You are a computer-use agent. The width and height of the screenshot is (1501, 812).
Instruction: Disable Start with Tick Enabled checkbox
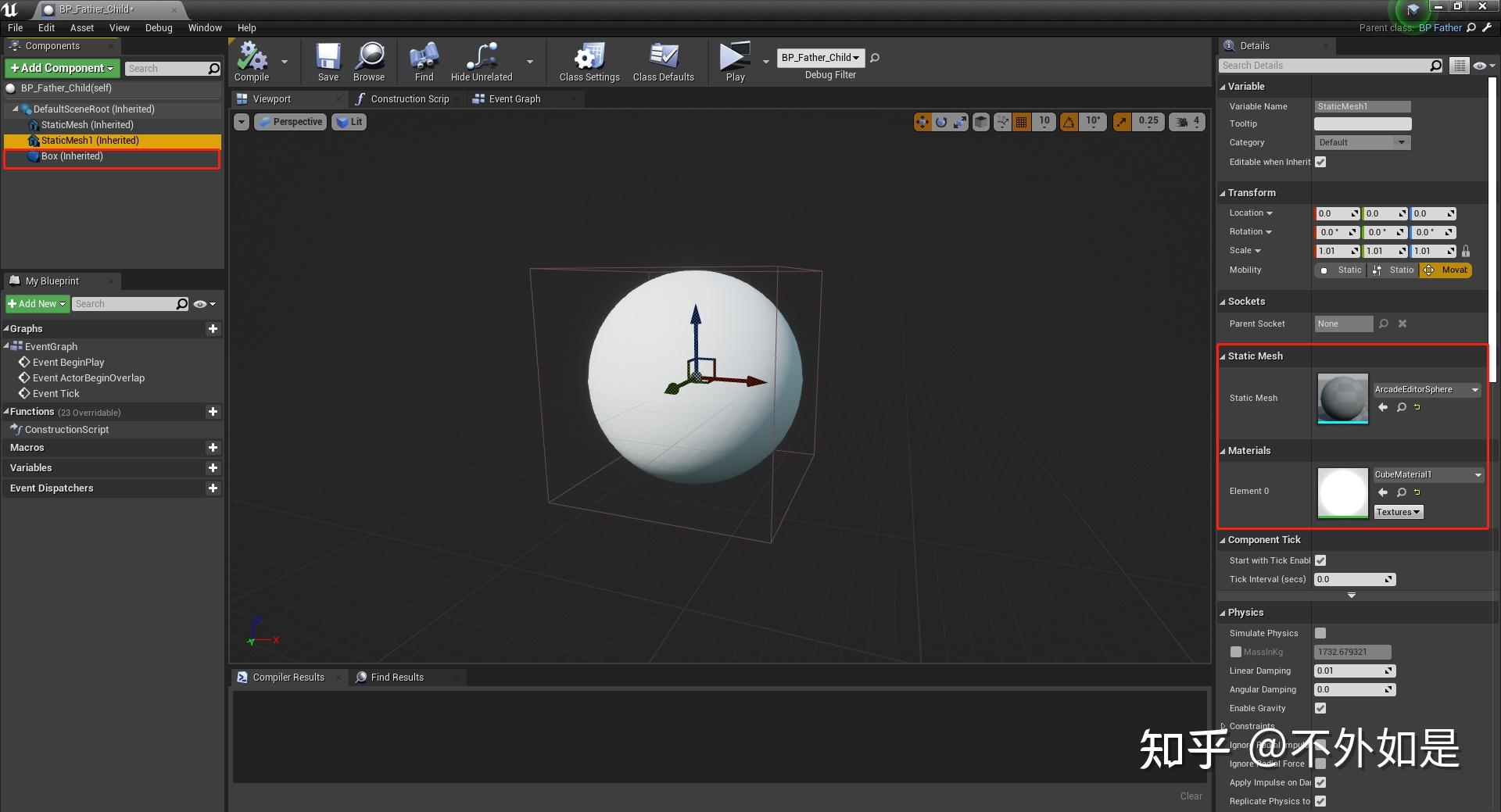pos(1320,560)
